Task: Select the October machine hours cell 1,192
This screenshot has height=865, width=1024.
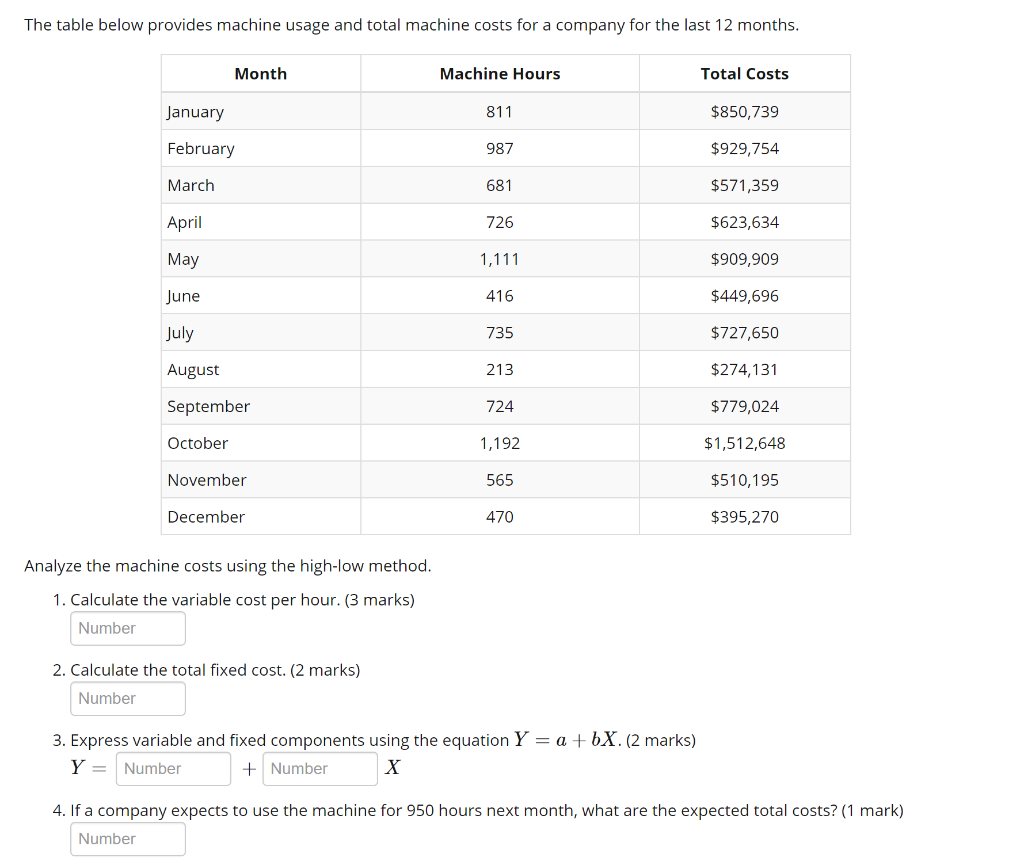Action: pos(500,443)
